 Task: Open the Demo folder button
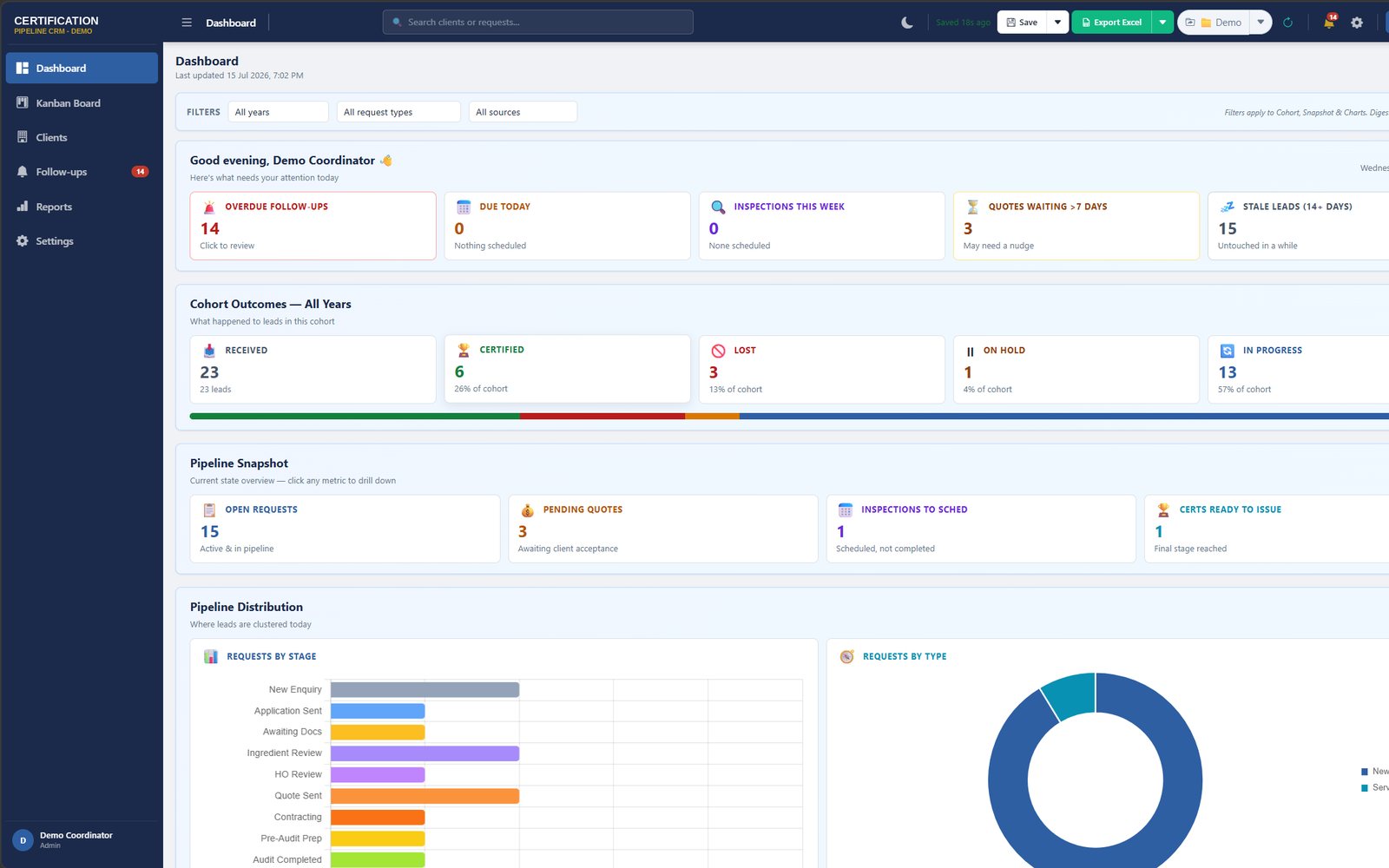(x=1214, y=23)
